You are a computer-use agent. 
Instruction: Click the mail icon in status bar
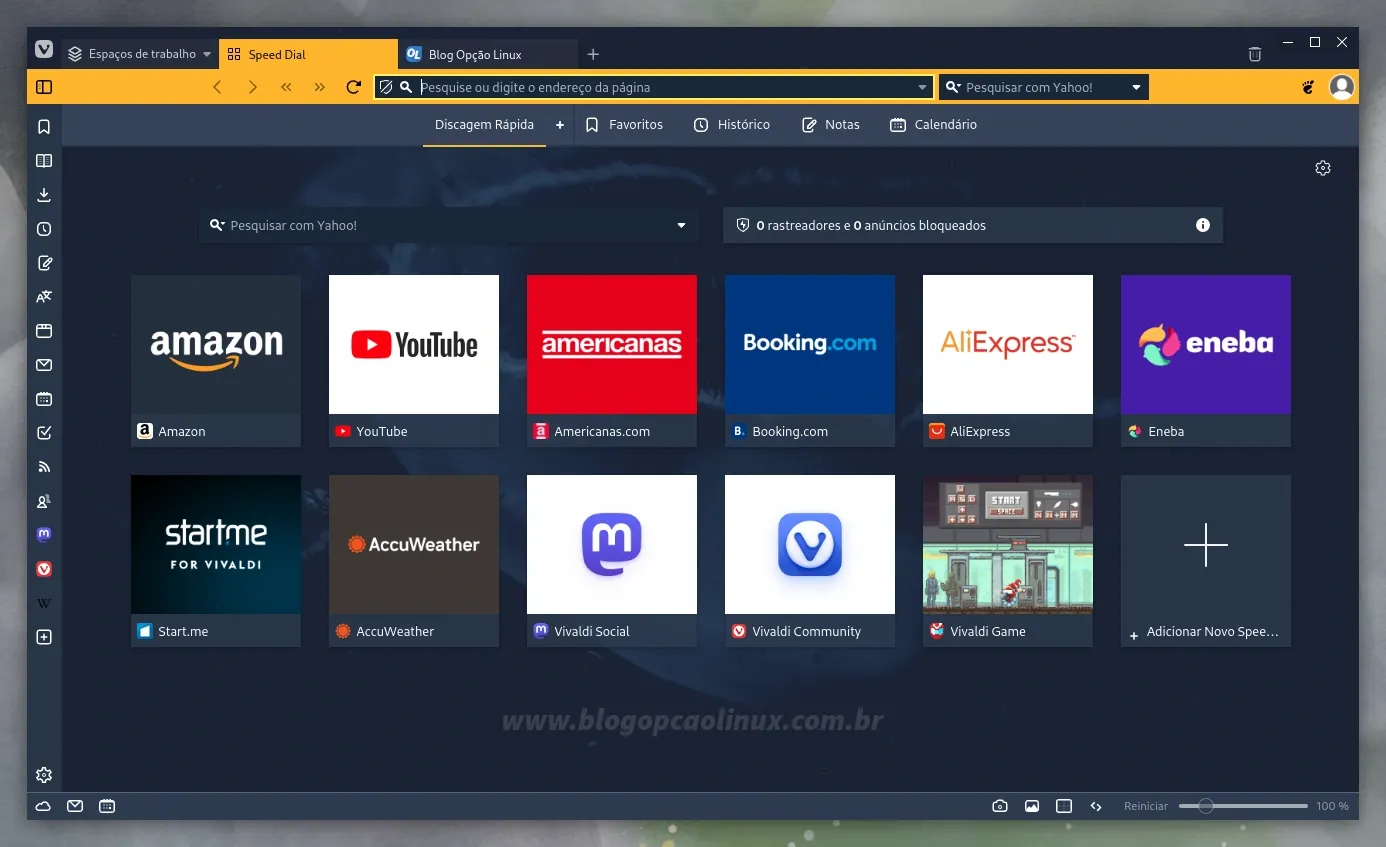coord(75,806)
